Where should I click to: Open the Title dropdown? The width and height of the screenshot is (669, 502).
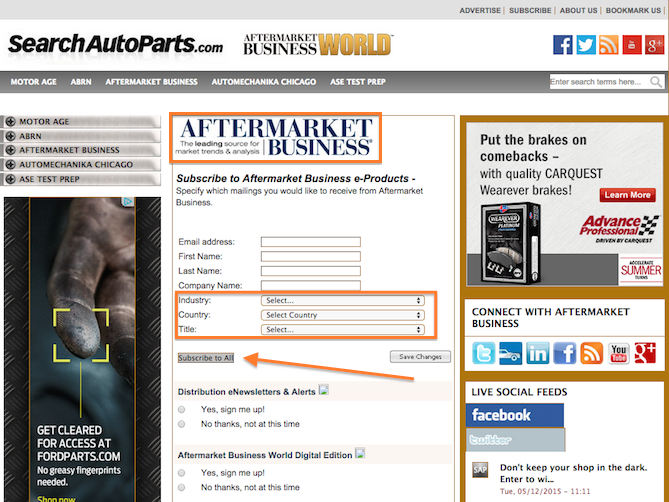pos(343,329)
